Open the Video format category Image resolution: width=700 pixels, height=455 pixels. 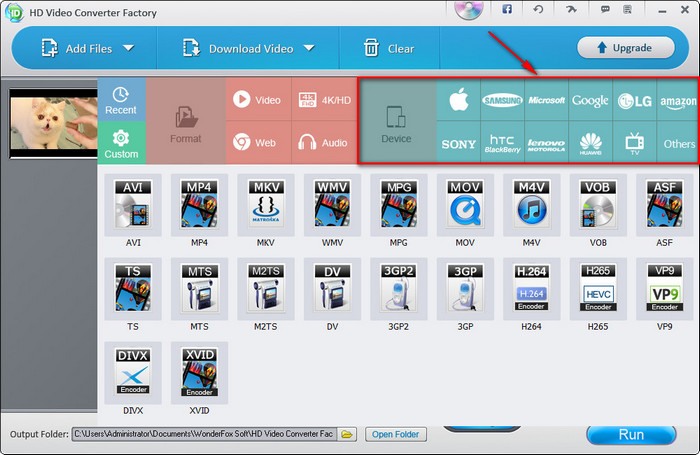click(x=258, y=99)
